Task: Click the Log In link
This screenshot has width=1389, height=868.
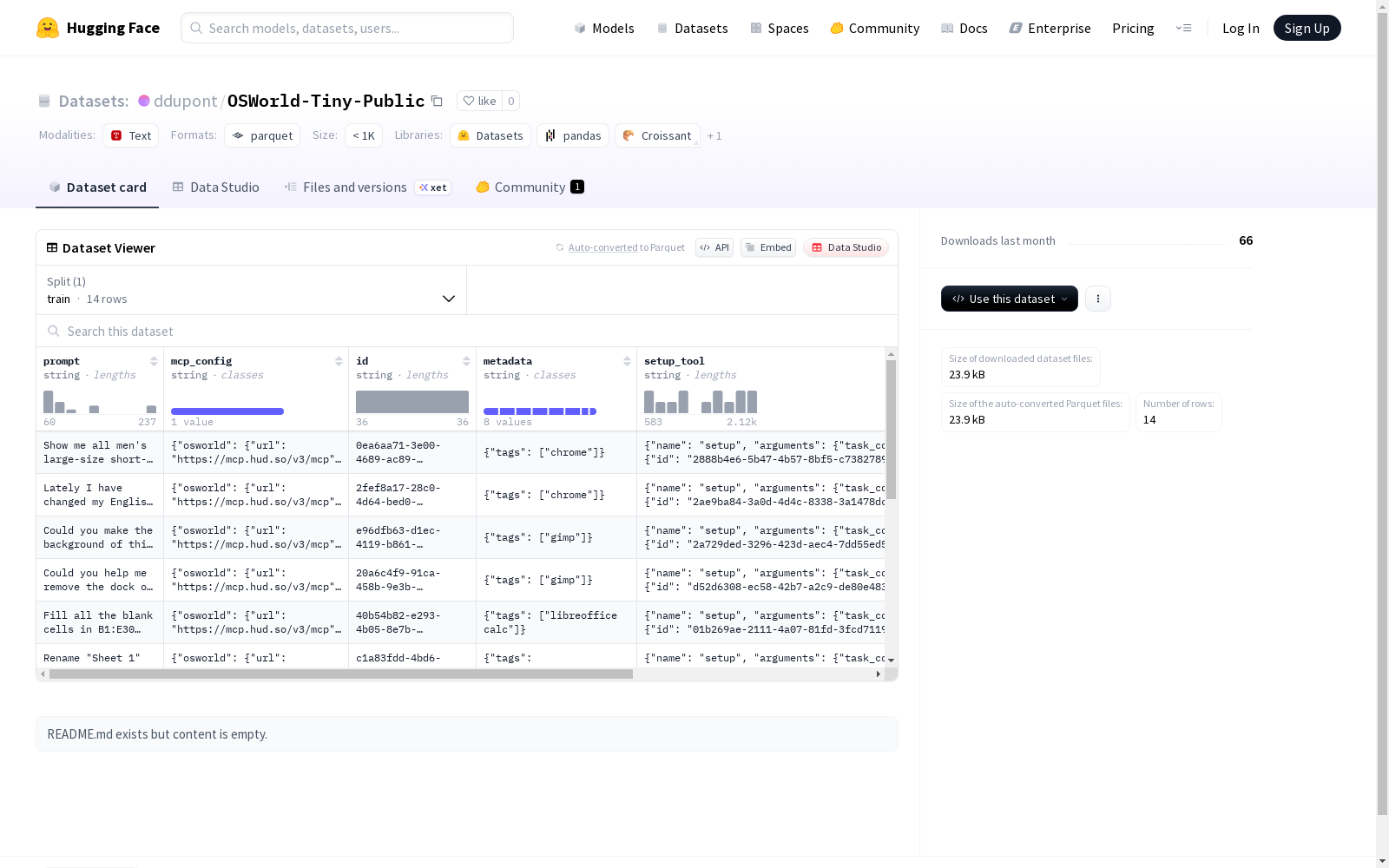Action: coord(1241,28)
